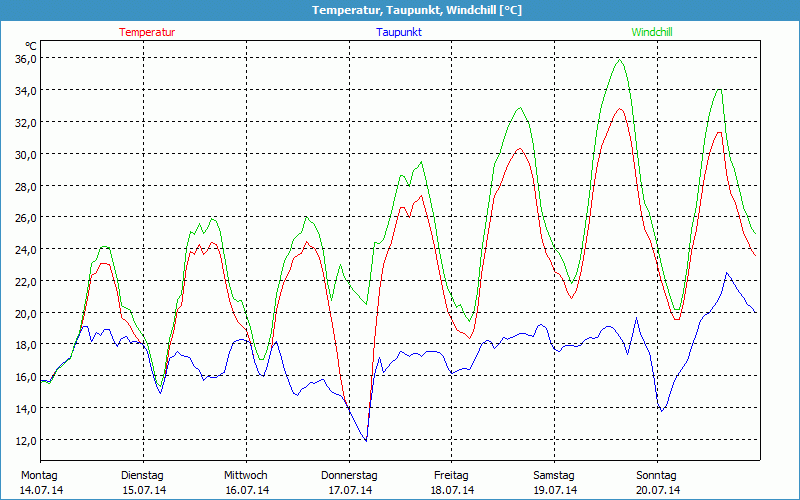
Task: Click the chart title bar text
Action: 417,10
